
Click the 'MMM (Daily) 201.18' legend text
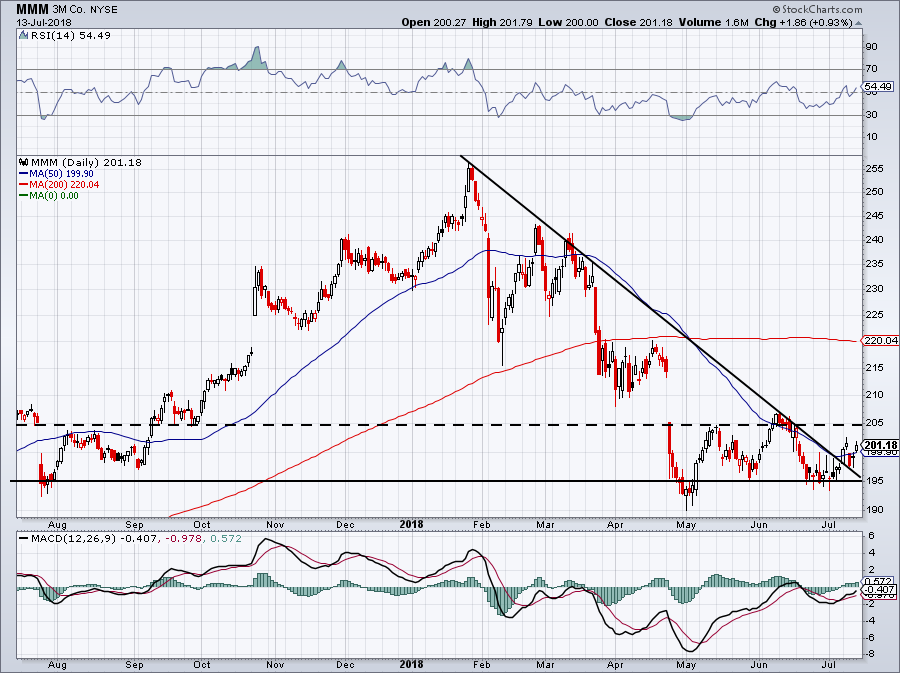pyautogui.click(x=87, y=162)
